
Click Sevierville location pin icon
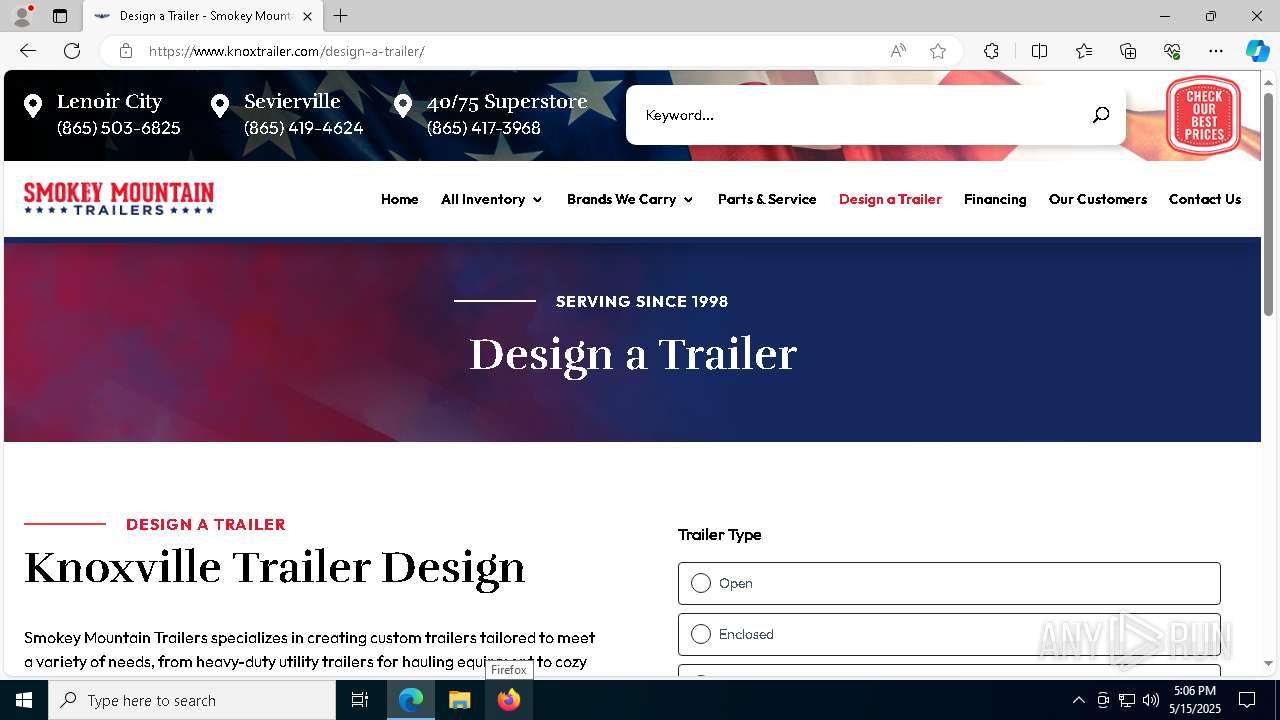click(x=220, y=106)
